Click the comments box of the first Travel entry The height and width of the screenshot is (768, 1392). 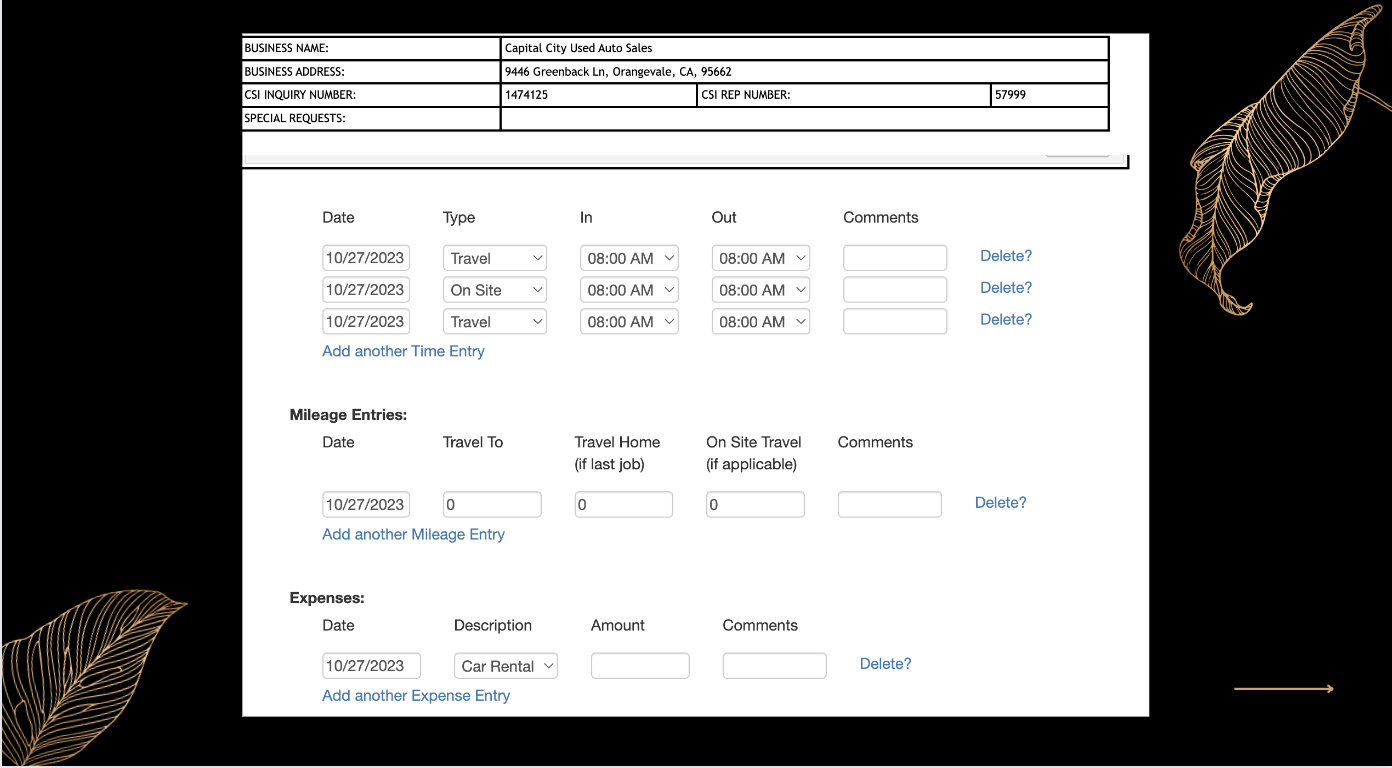895,258
